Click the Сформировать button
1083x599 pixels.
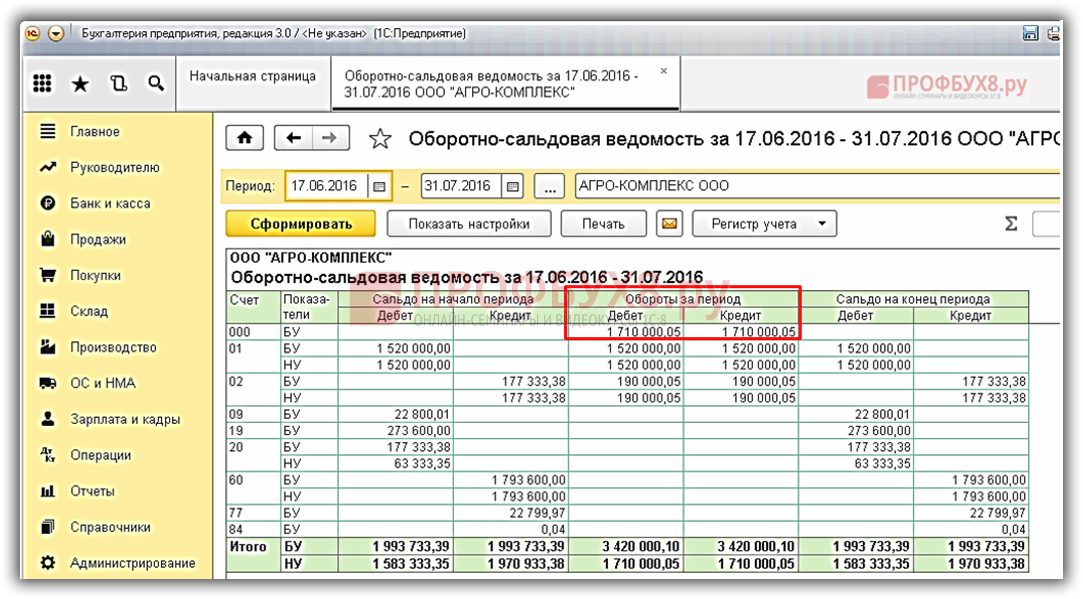301,224
